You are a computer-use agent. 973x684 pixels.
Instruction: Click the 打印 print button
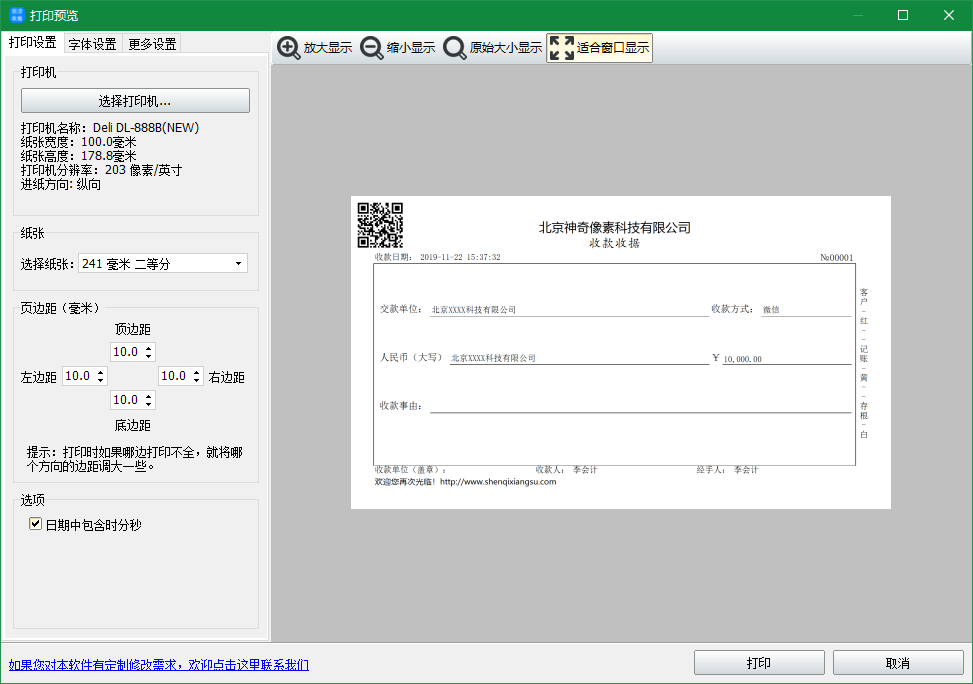(759, 663)
